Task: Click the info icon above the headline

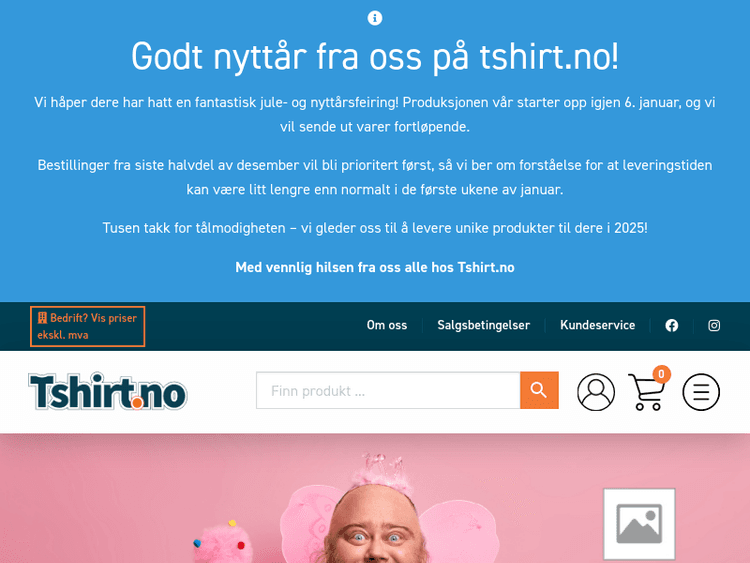Action: 375,18
